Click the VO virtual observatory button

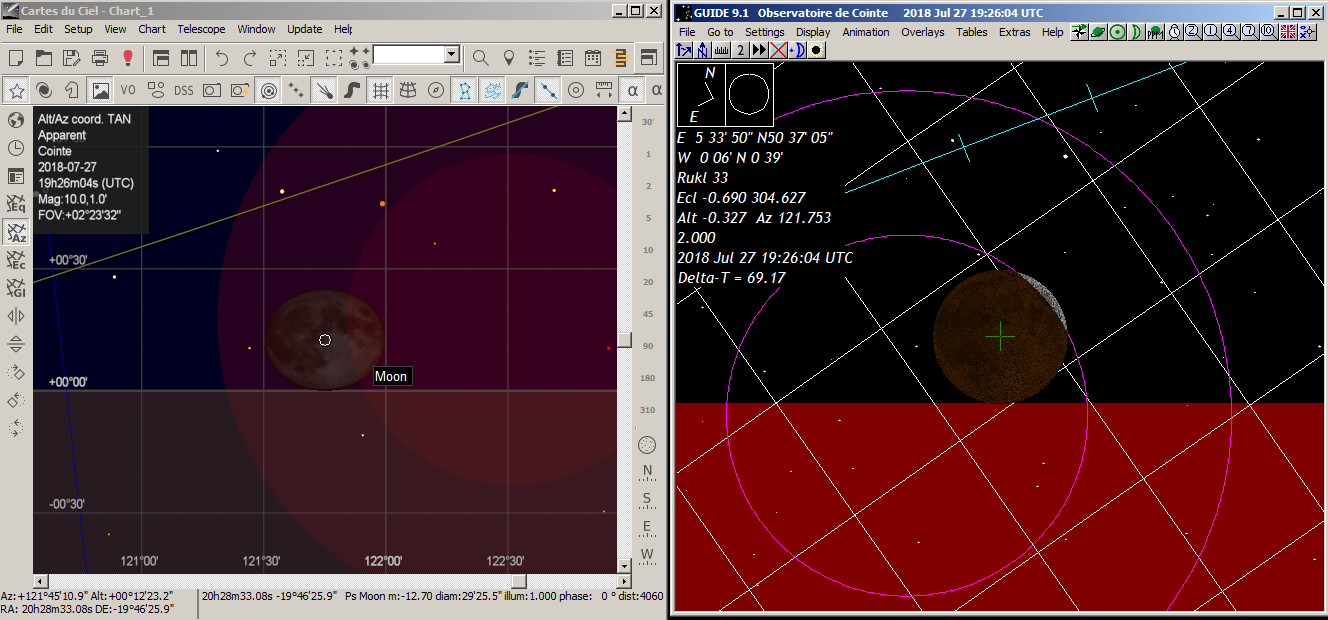[128, 90]
